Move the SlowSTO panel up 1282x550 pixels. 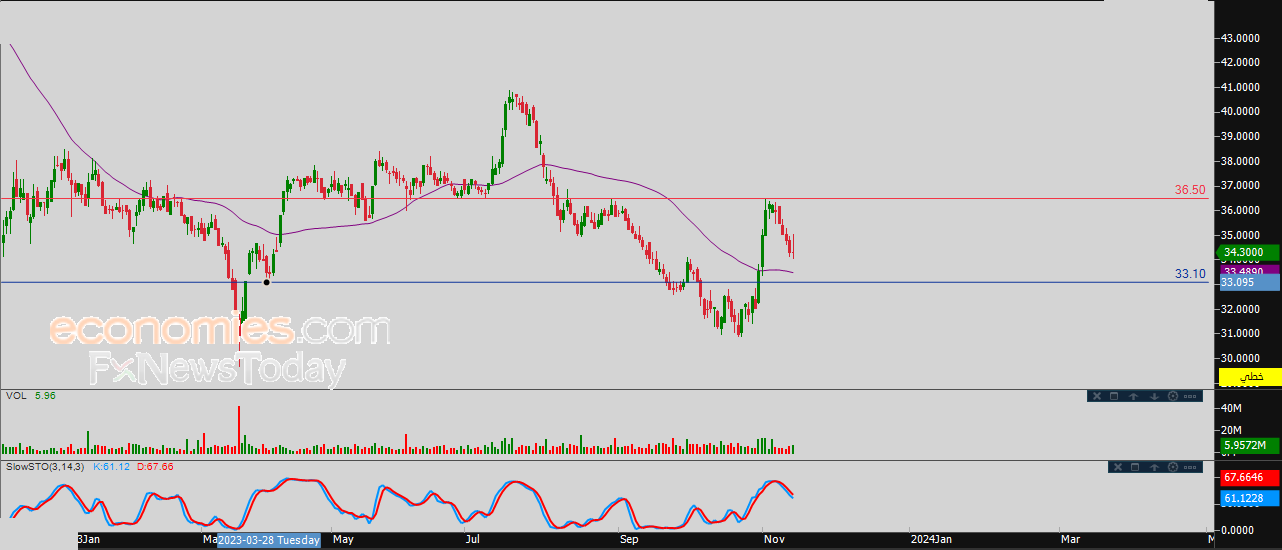pyautogui.click(x=1154, y=467)
